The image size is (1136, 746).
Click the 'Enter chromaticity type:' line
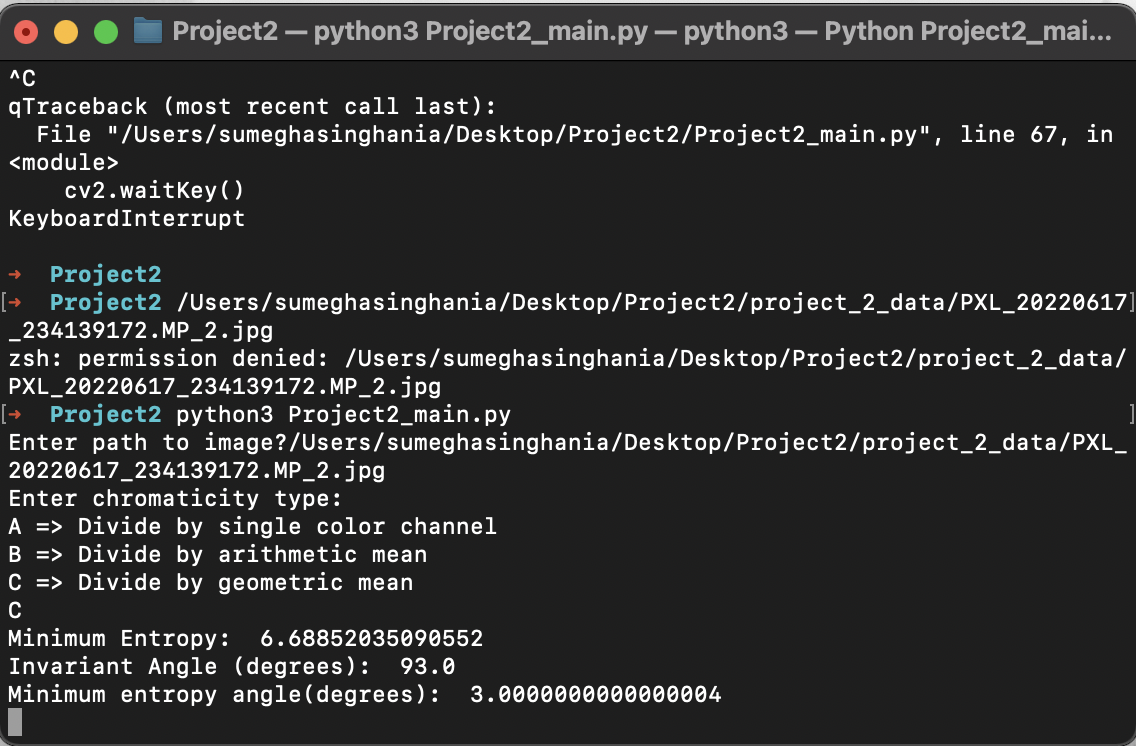click(175, 498)
